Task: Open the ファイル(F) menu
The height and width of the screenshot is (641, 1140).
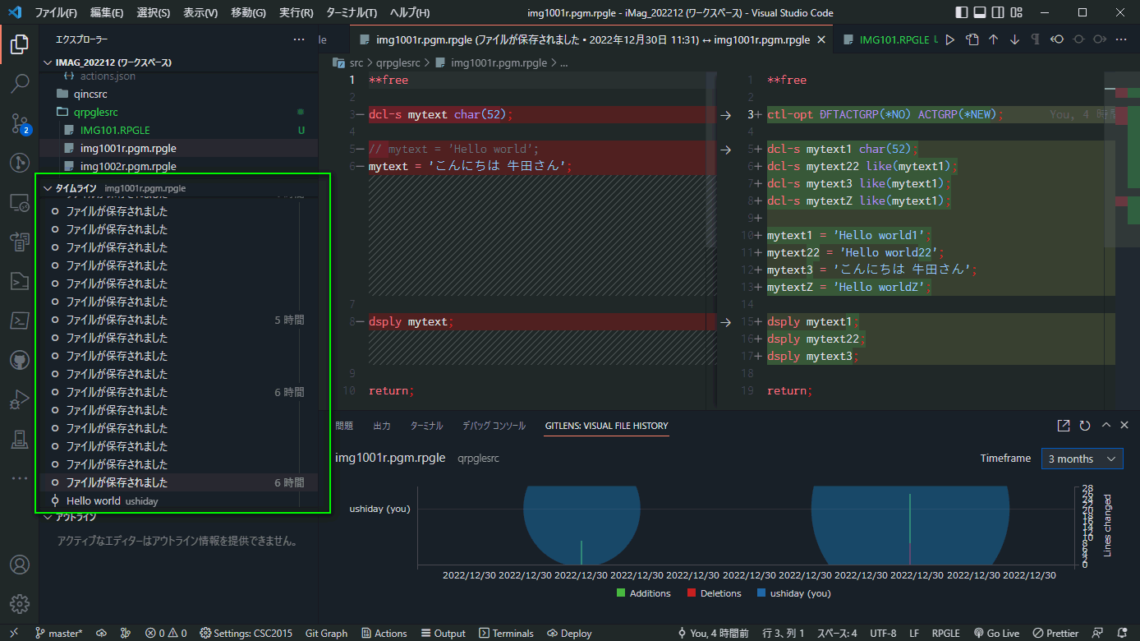Action: (56, 12)
